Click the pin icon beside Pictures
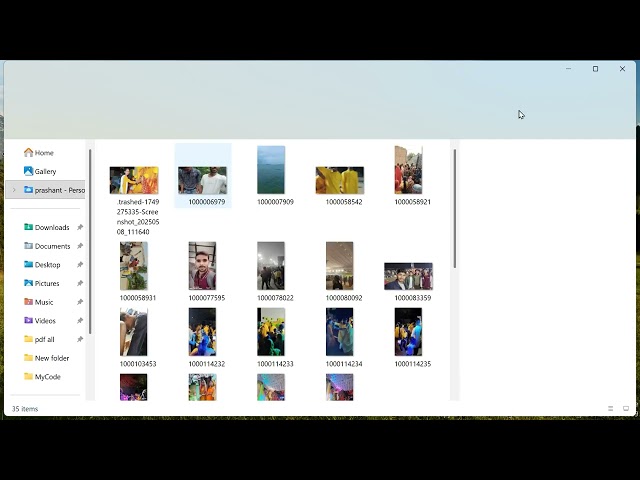Image resolution: width=640 pixels, height=480 pixels. tap(80, 283)
